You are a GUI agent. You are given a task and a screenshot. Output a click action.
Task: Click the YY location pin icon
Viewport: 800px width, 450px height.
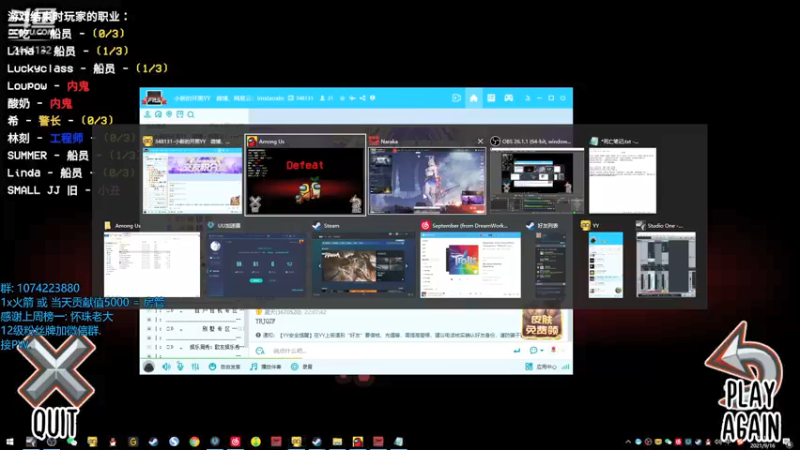[x=169, y=114]
